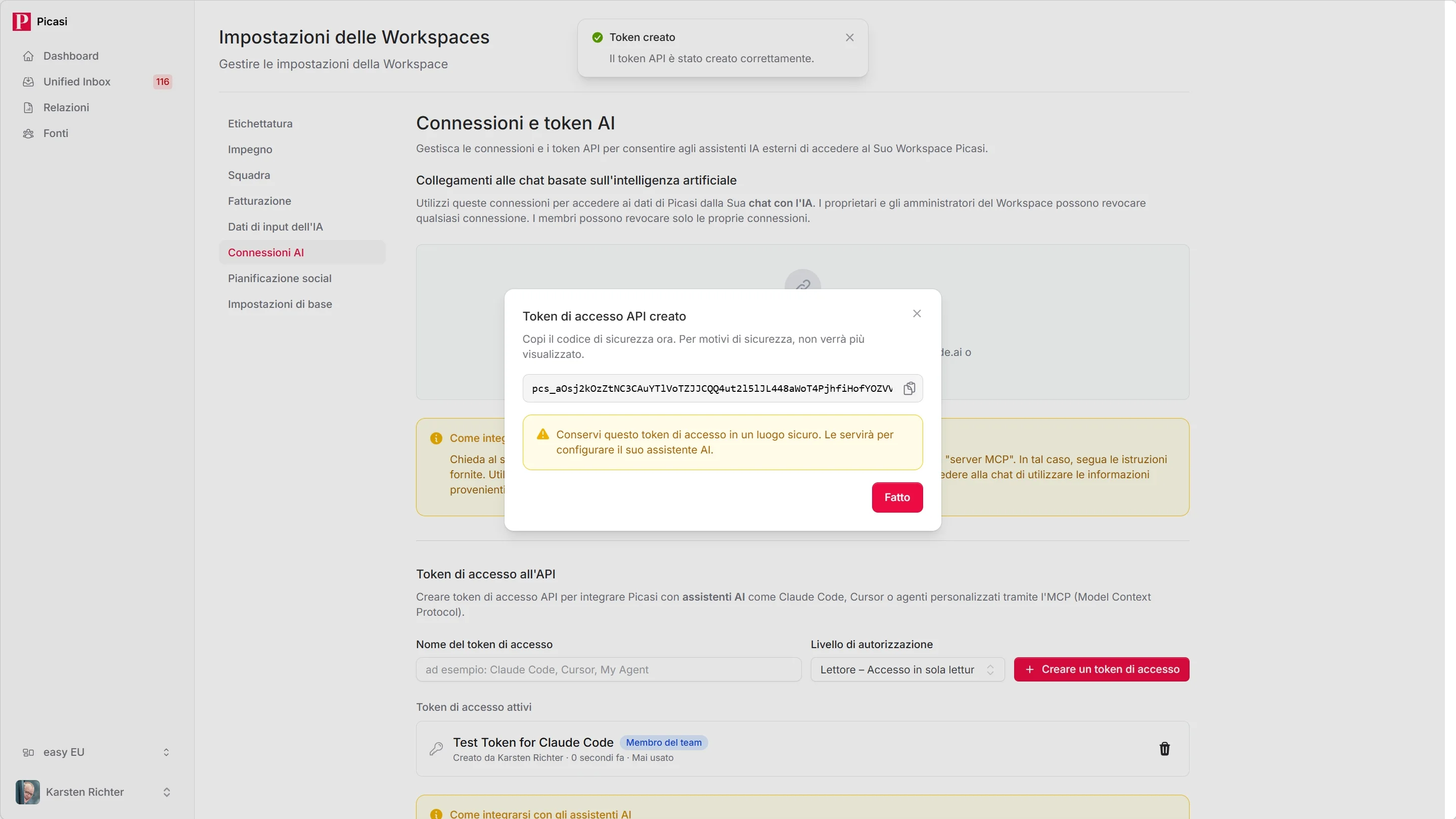Screen dimensions: 1456x819
Task: Click the Membro del team badge
Action: tap(664, 743)
